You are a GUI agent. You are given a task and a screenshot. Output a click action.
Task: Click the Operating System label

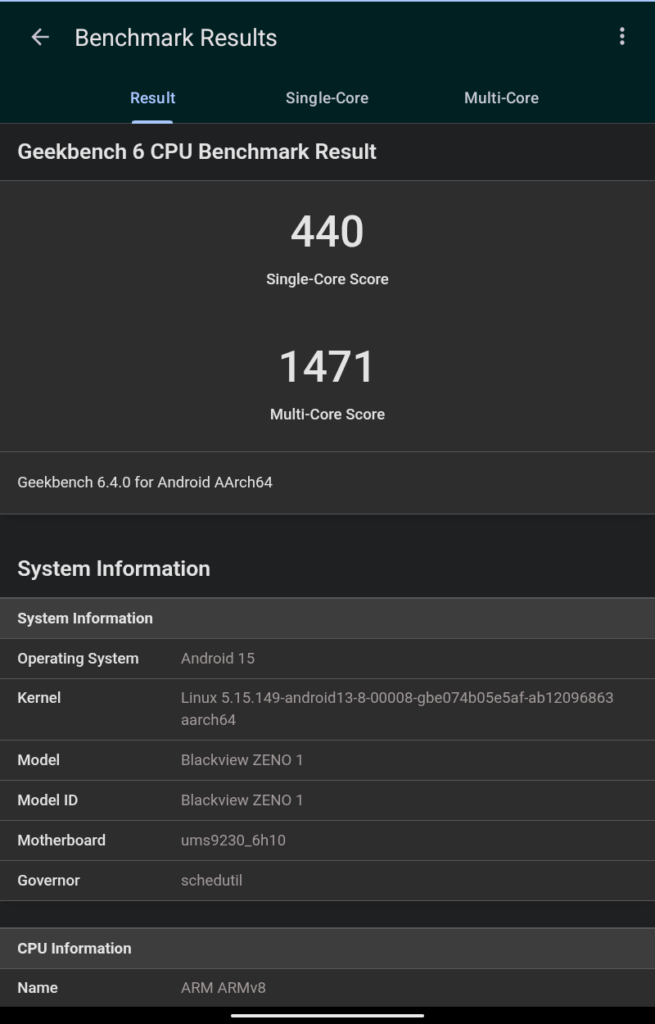(78, 658)
